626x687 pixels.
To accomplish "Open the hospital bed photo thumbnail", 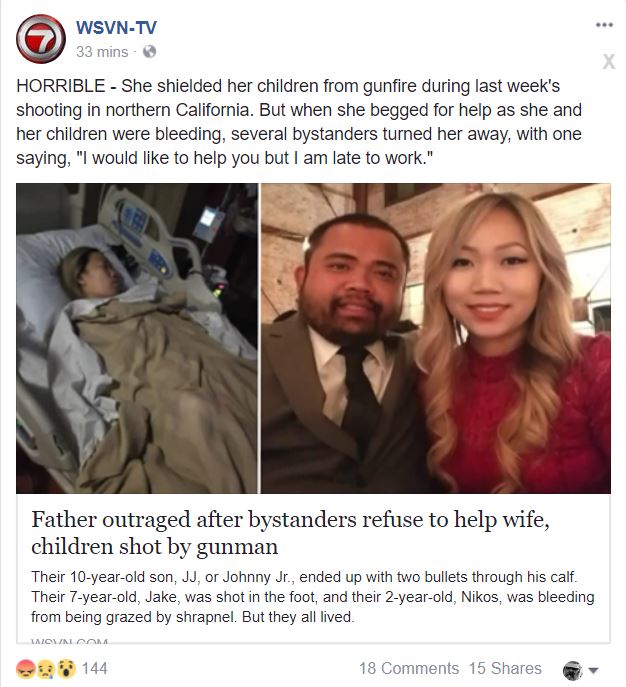I will pos(137,338).
